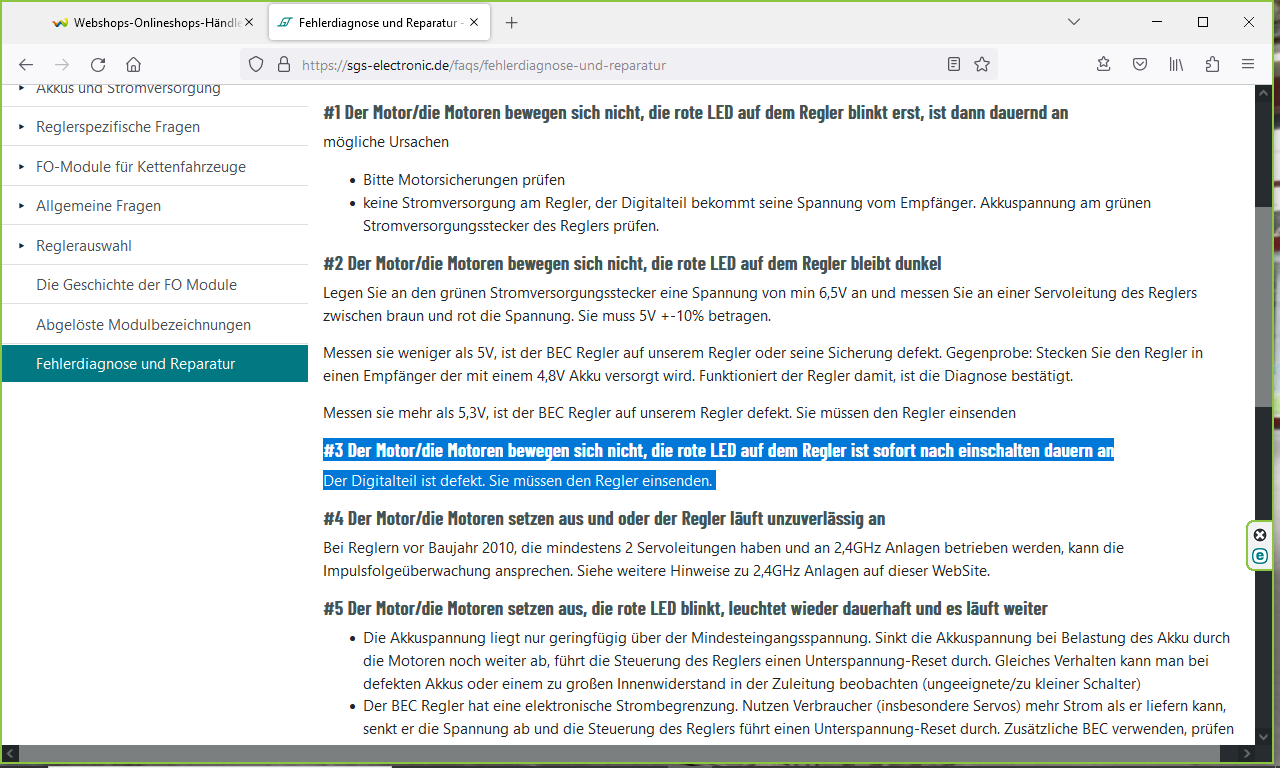Expand the Reglerauswahl section arrow
1280x768 pixels.
coord(22,246)
